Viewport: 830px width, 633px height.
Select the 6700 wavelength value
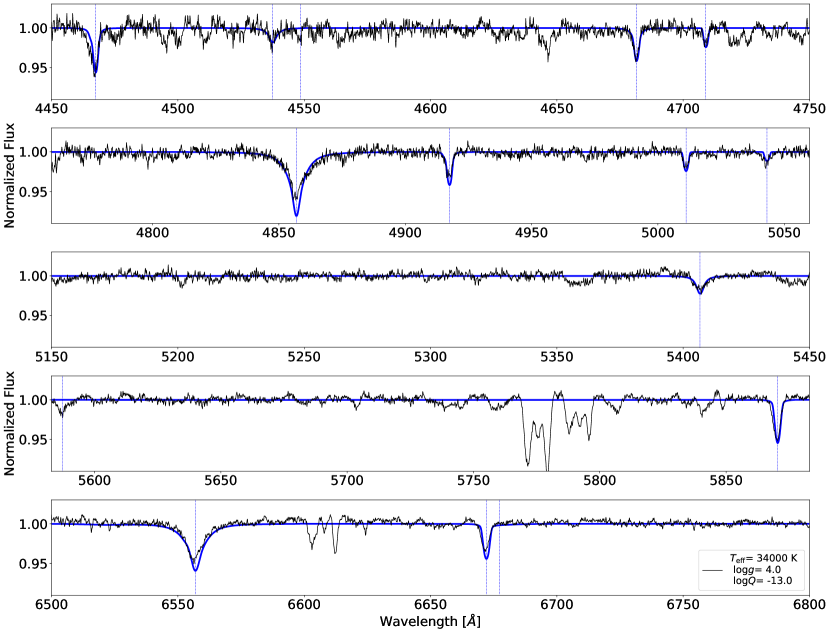[556, 604]
